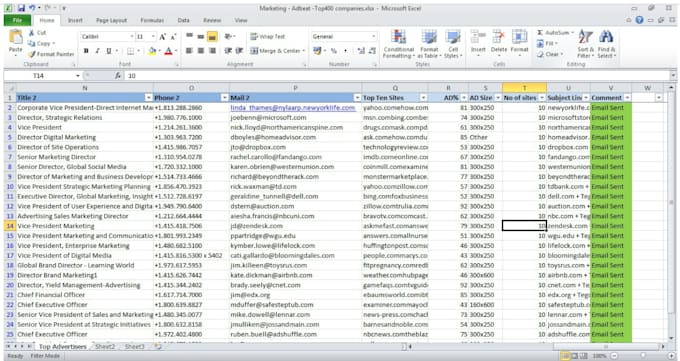680x361 pixels.
Task: Switch to Sheet2 worksheet tab
Action: coord(105,347)
